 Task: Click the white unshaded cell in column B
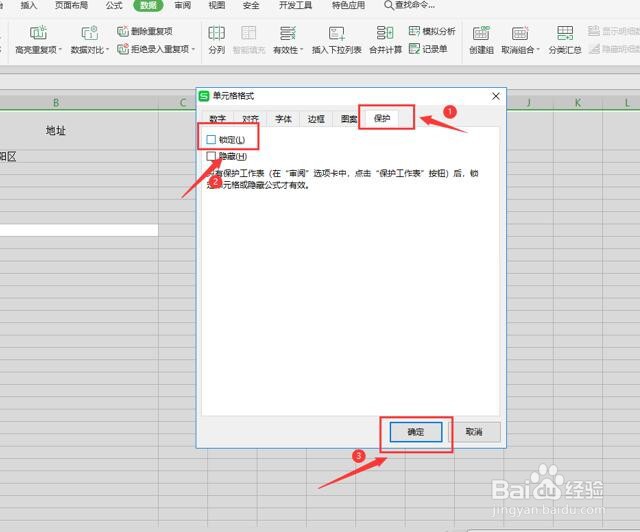(79, 230)
